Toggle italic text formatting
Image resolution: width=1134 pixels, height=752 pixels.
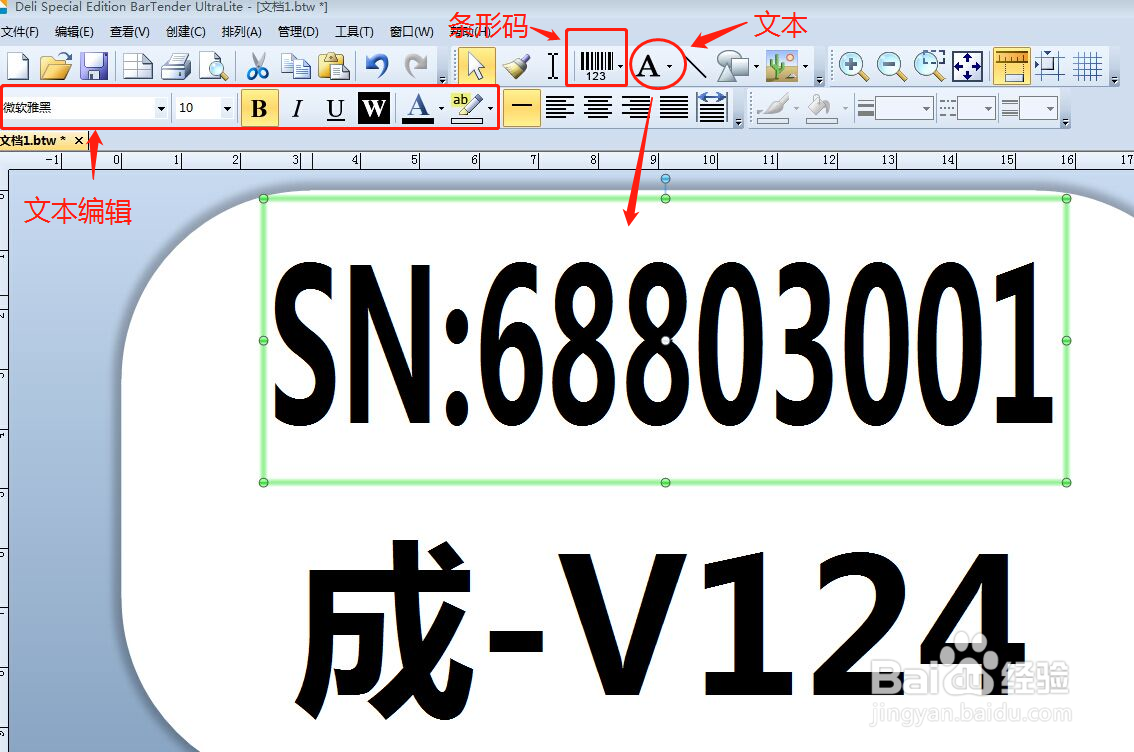[297, 108]
